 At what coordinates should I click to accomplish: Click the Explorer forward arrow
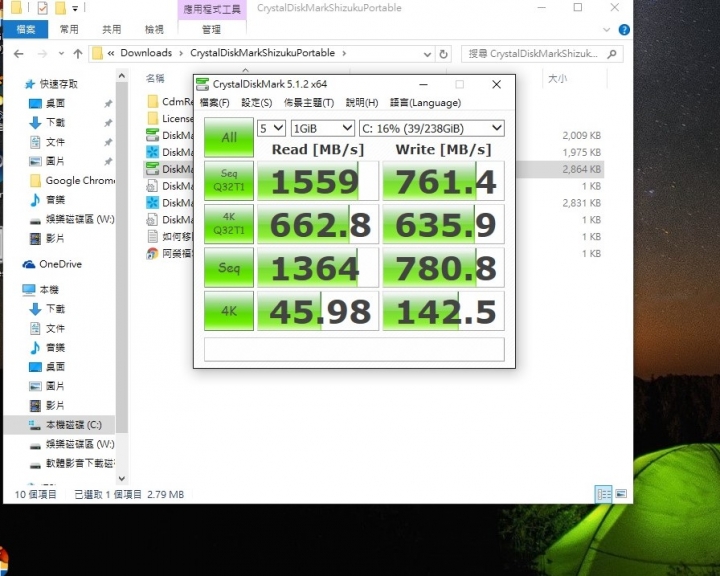42,54
